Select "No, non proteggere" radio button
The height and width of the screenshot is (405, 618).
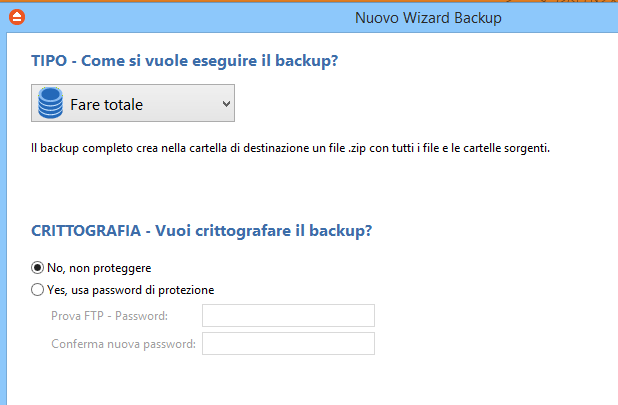38,268
